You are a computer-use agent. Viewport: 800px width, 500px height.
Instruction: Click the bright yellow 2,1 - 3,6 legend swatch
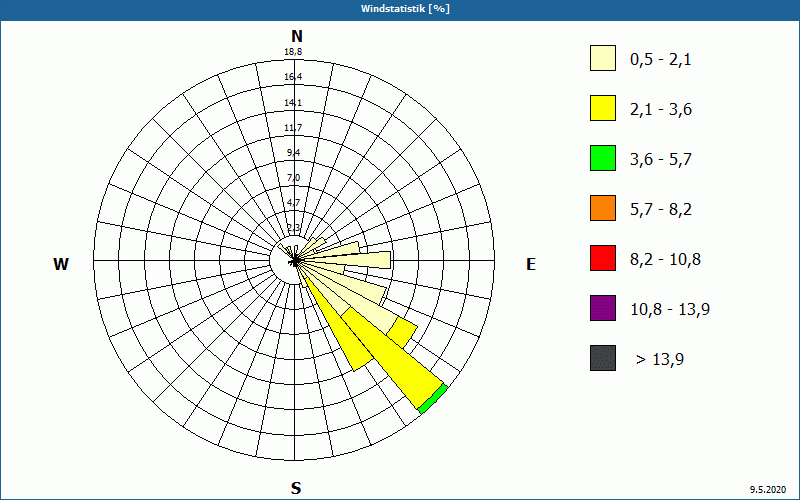pyautogui.click(x=603, y=108)
